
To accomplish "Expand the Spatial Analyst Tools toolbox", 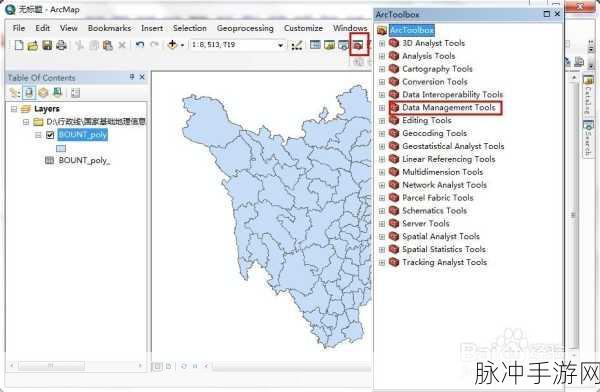I will coord(382,237).
